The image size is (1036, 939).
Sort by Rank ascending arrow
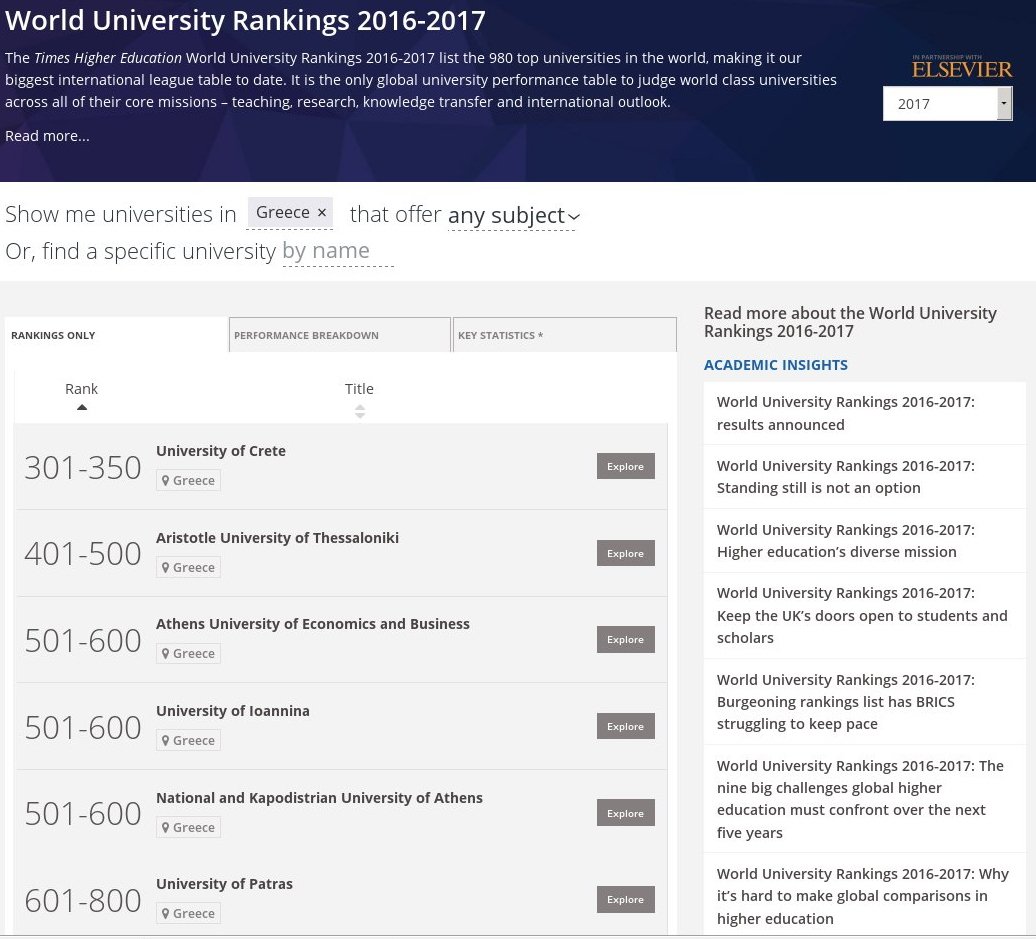pos(81,407)
